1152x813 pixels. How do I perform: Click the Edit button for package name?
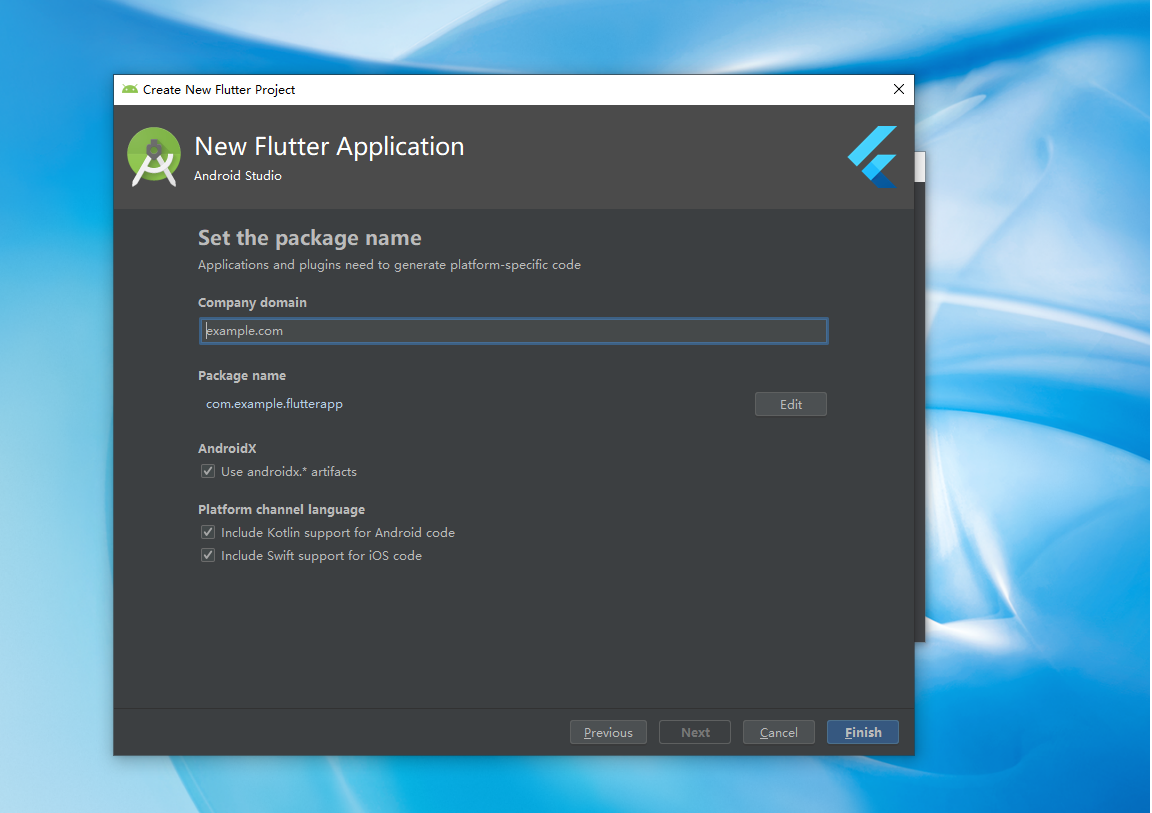tap(791, 404)
